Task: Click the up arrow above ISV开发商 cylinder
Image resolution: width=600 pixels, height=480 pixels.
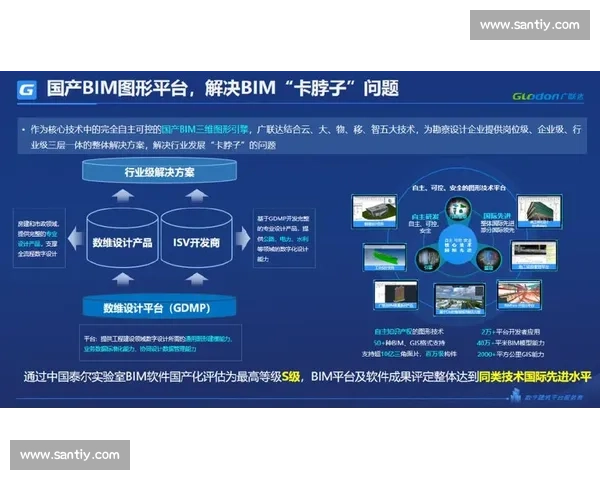Action: coord(197,195)
